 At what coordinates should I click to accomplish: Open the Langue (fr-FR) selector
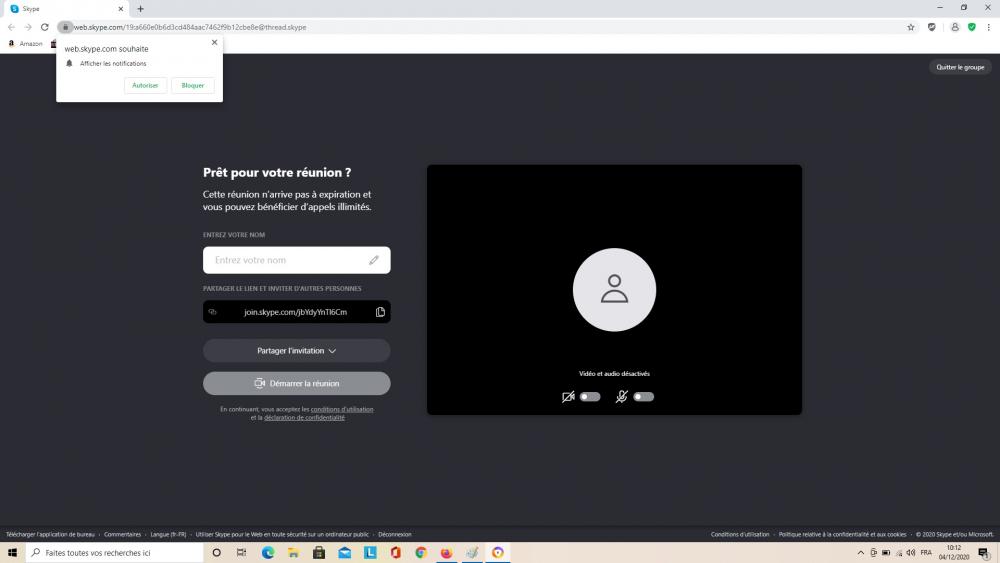pyautogui.click(x=168, y=534)
